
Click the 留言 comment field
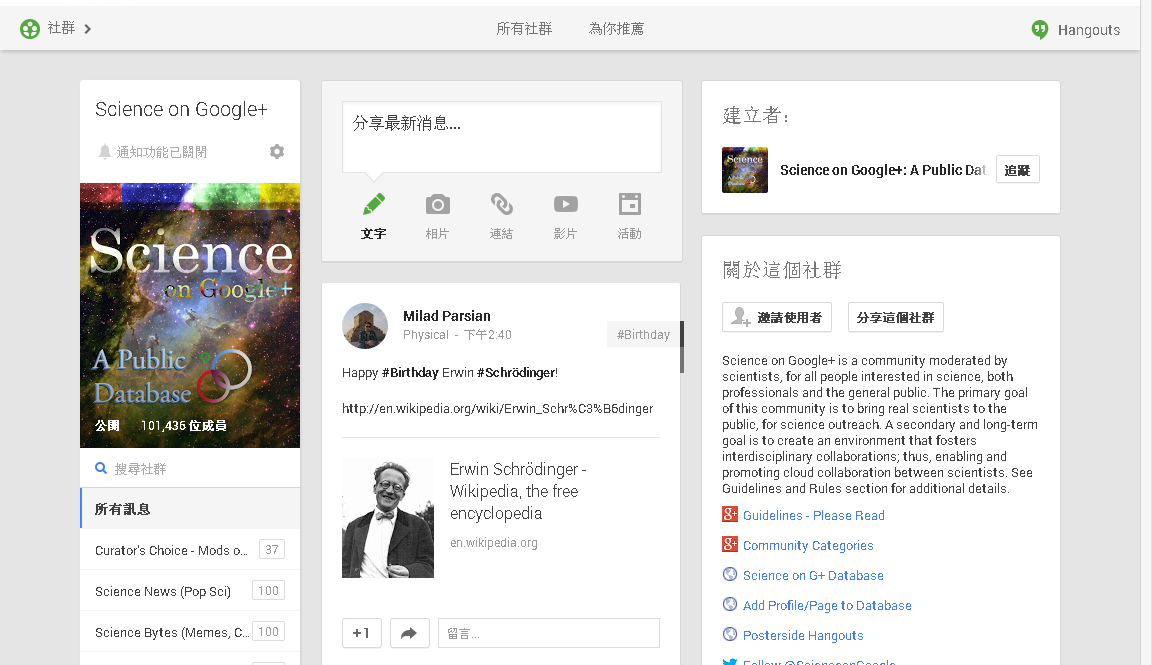(x=549, y=633)
